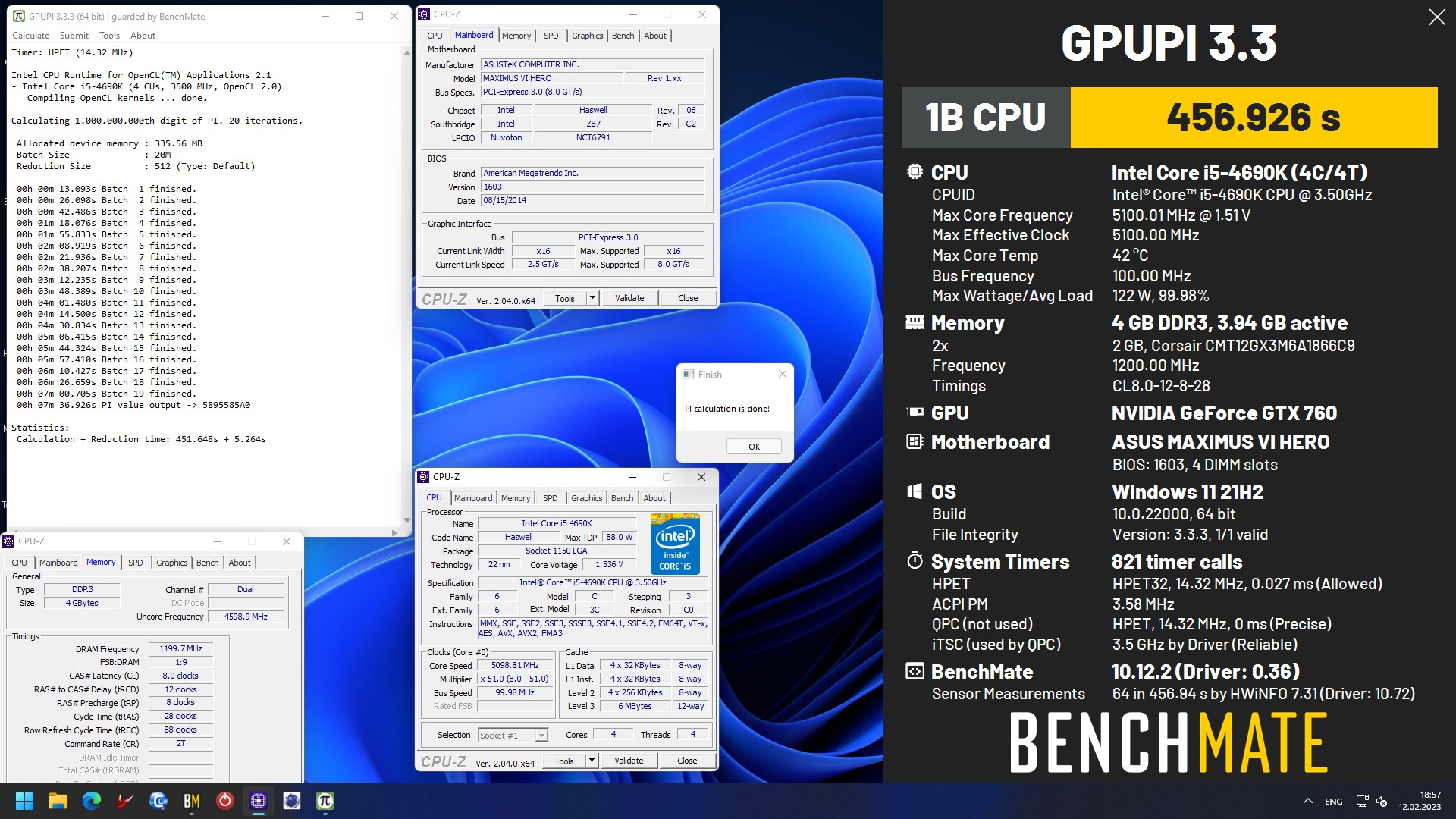Click the GPUPI output scrollbar up arrow
Viewport: 1456px width, 819px height.
click(407, 53)
